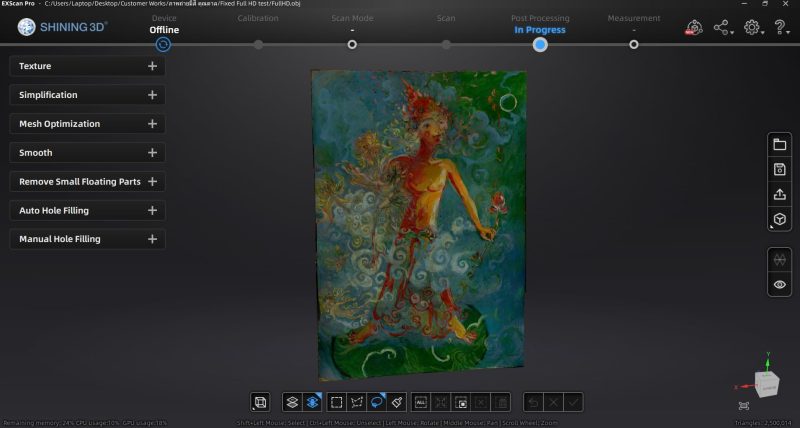Image resolution: width=800 pixels, height=428 pixels.
Task: Click the undo arrow icon
Action: (x=533, y=402)
